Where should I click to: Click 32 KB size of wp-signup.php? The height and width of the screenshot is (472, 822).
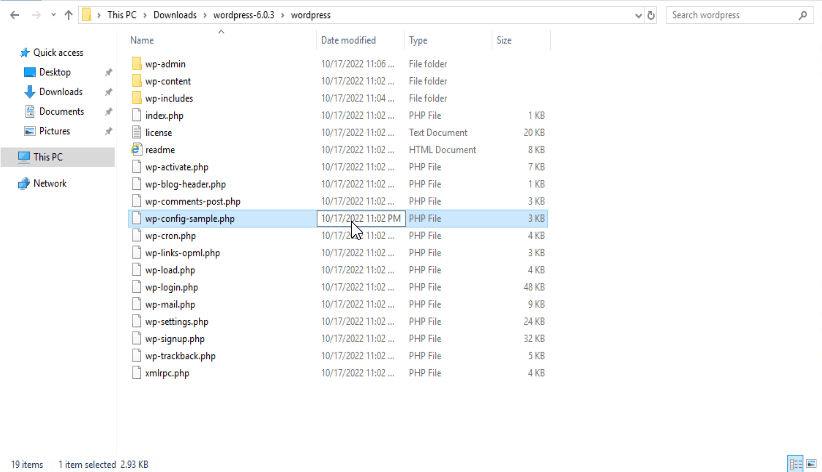[534, 339]
